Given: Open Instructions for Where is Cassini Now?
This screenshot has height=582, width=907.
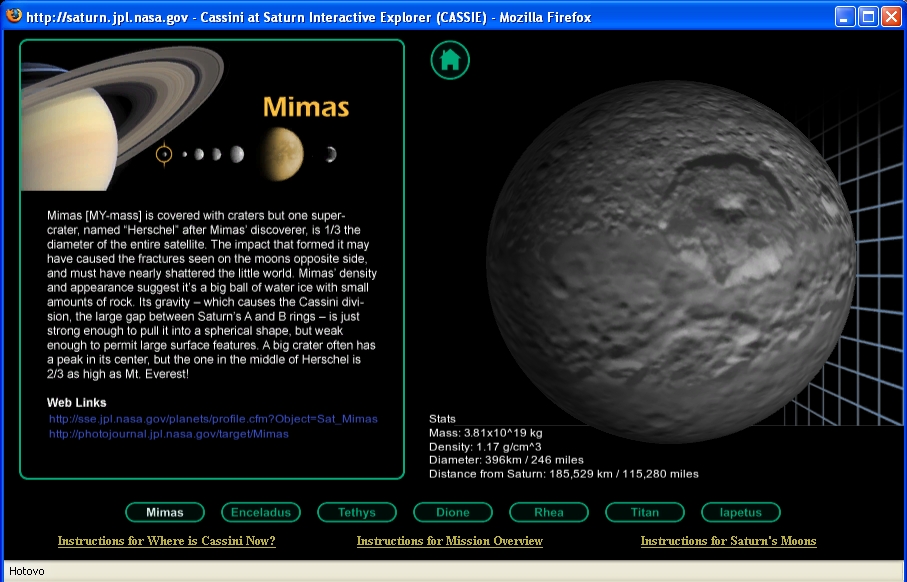Looking at the screenshot, I should 167,542.
